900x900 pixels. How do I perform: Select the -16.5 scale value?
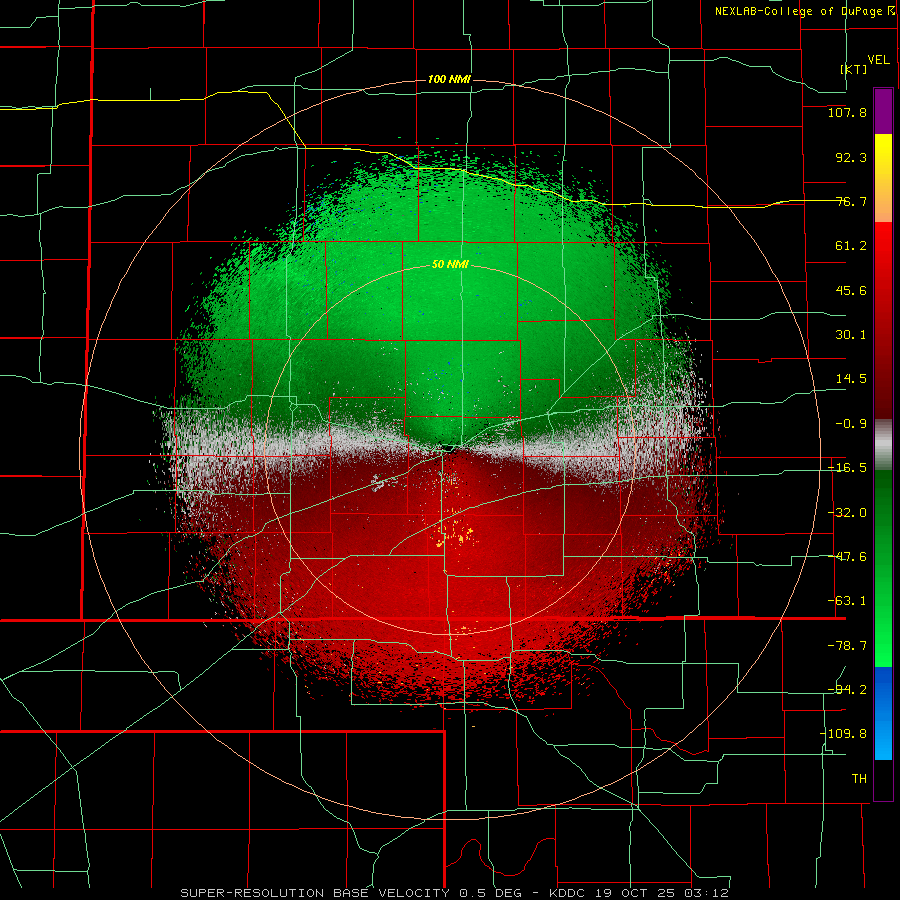pyautogui.click(x=847, y=468)
